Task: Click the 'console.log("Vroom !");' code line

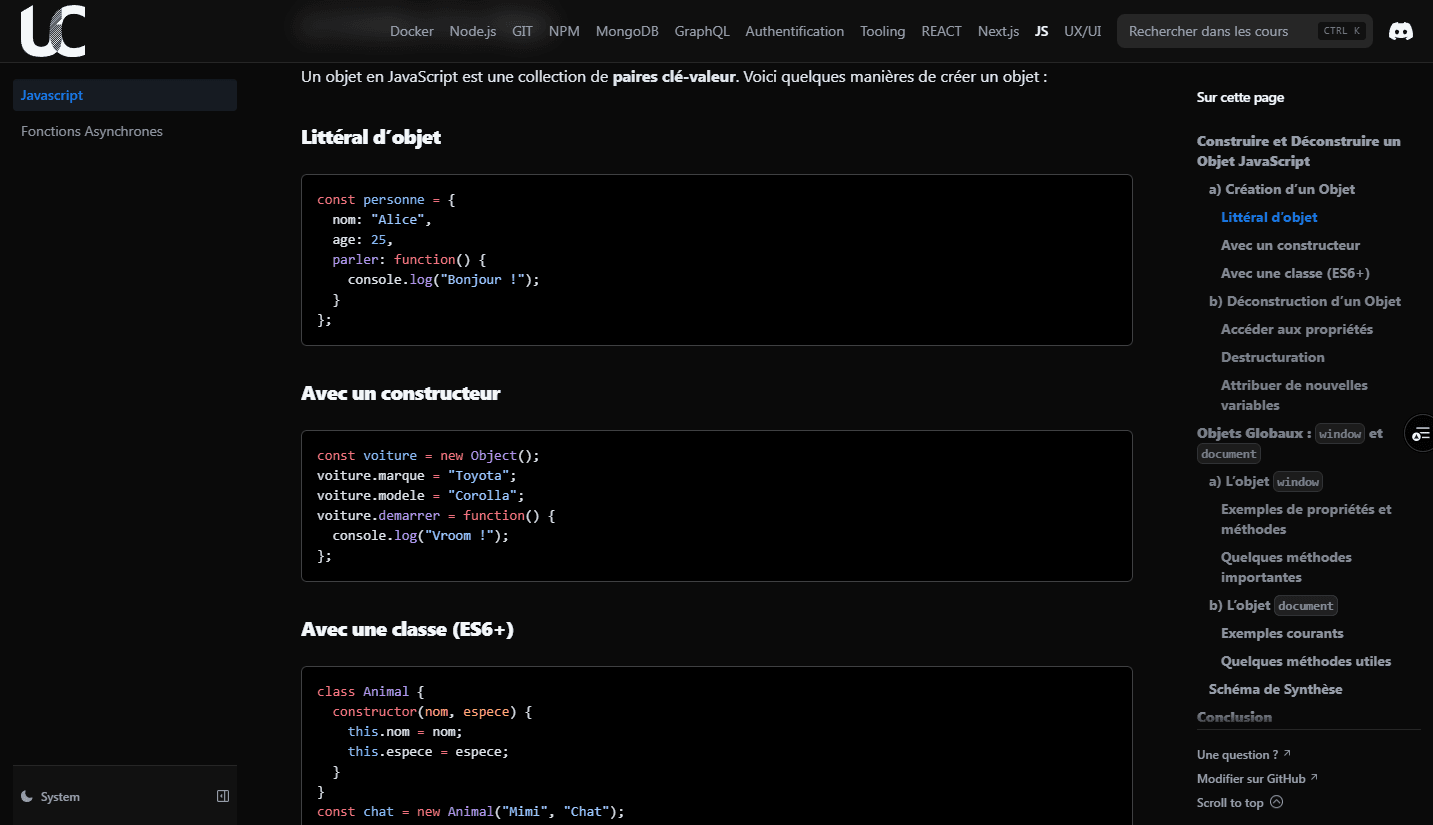Action: pyautogui.click(x=420, y=535)
